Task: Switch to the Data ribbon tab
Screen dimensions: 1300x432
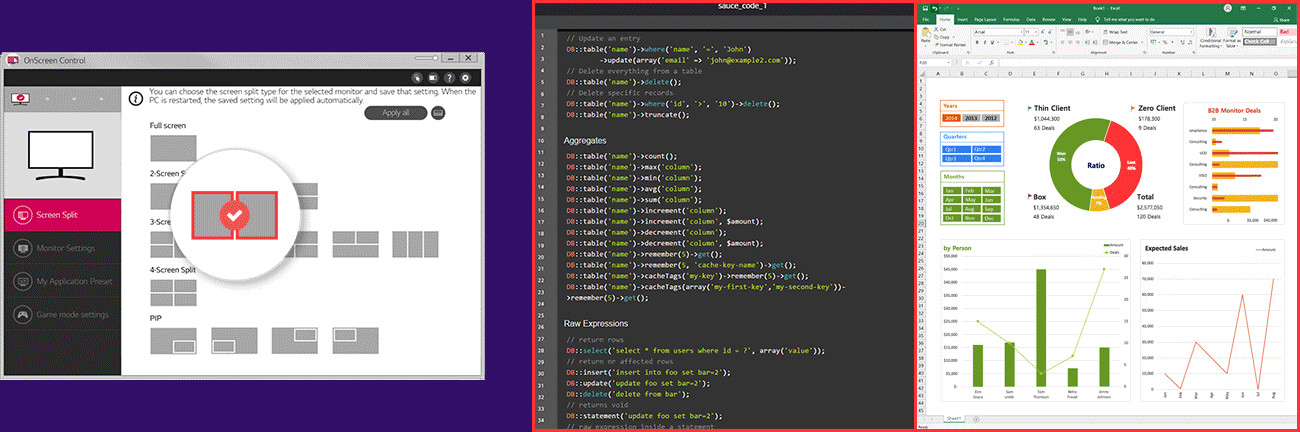Action: point(1031,20)
